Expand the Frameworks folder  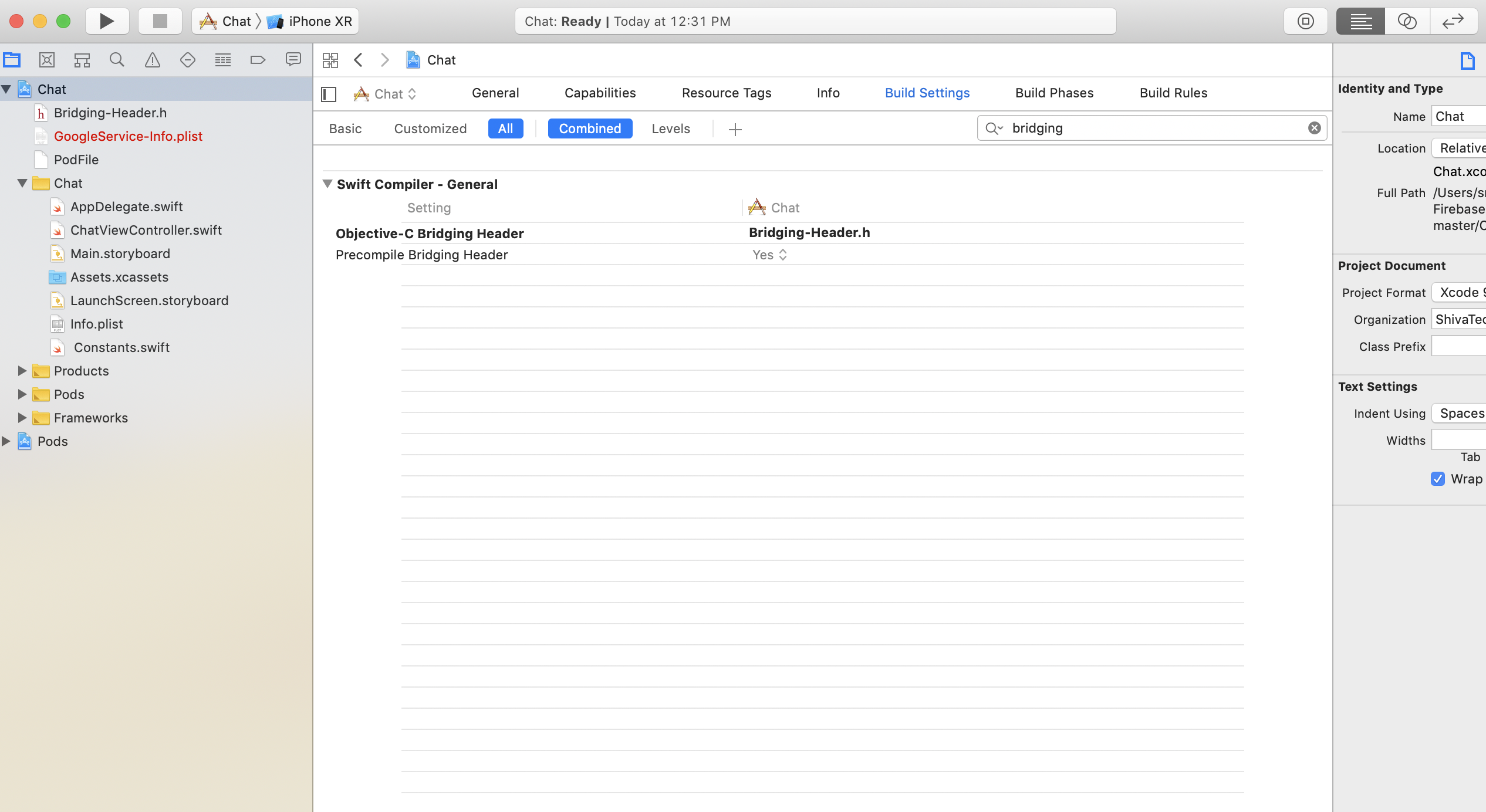click(22, 418)
